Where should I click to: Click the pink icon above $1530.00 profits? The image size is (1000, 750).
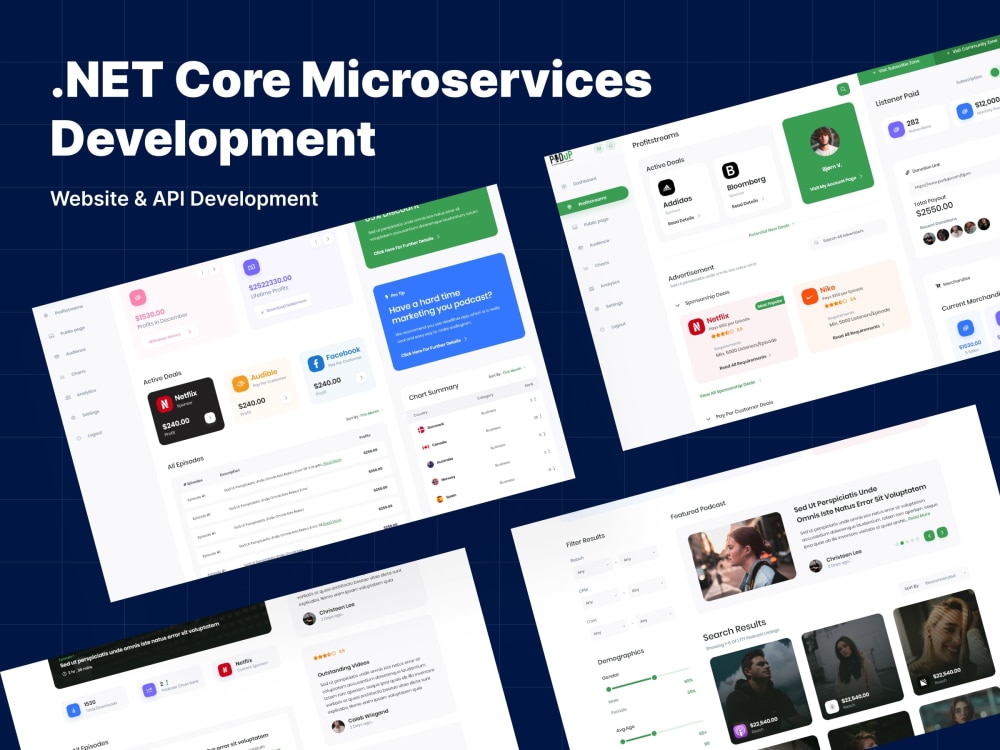(138, 297)
